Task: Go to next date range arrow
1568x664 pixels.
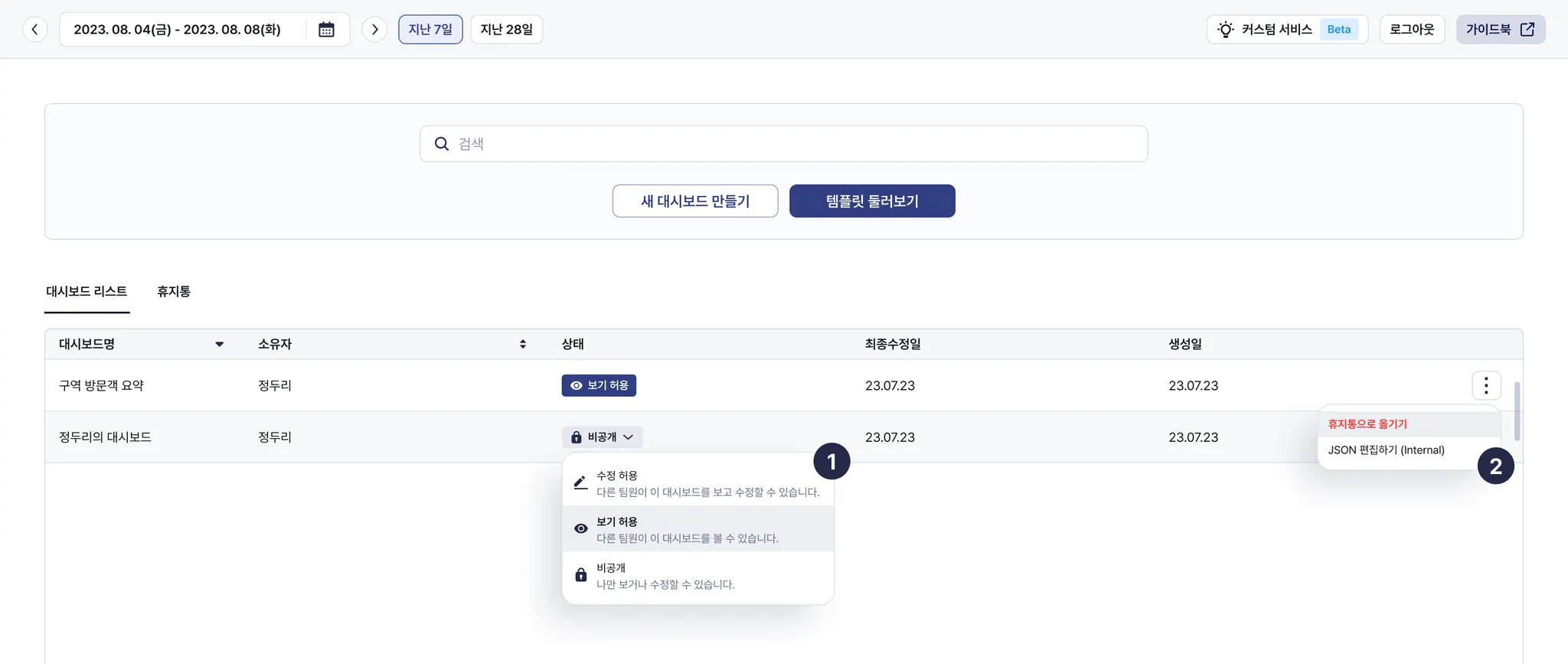Action: [x=374, y=30]
